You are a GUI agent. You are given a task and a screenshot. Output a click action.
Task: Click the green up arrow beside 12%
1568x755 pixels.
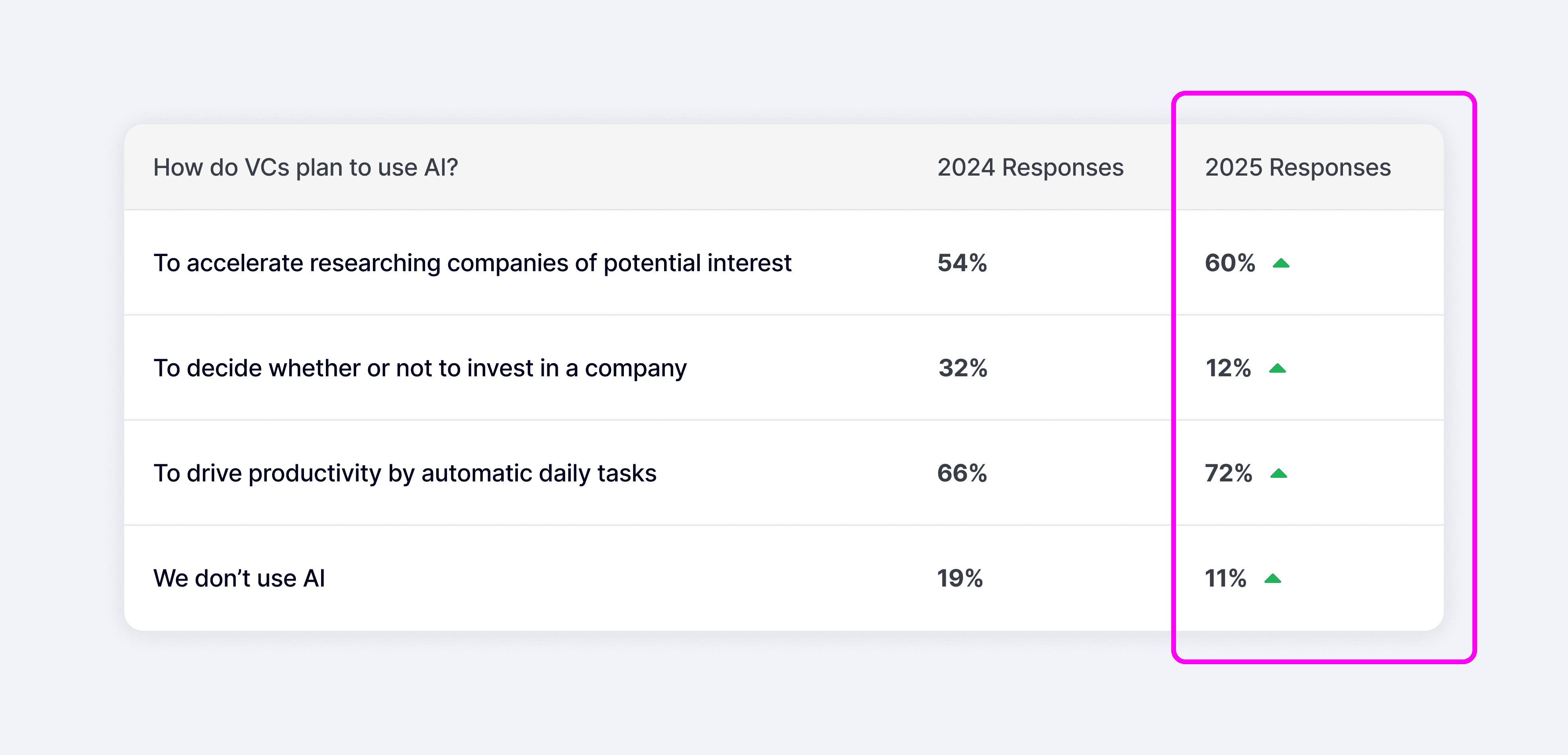1277,369
